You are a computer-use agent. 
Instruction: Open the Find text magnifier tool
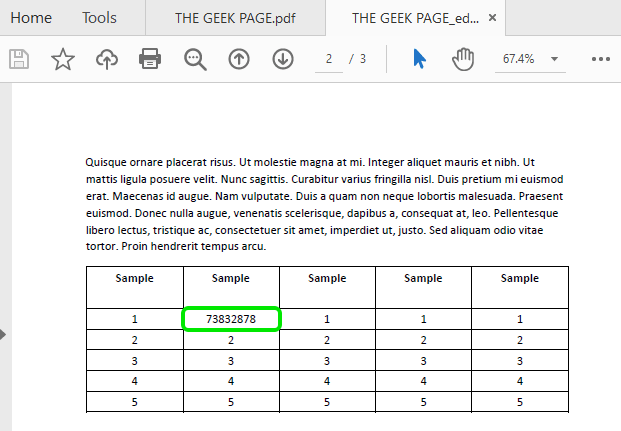[x=195, y=59]
